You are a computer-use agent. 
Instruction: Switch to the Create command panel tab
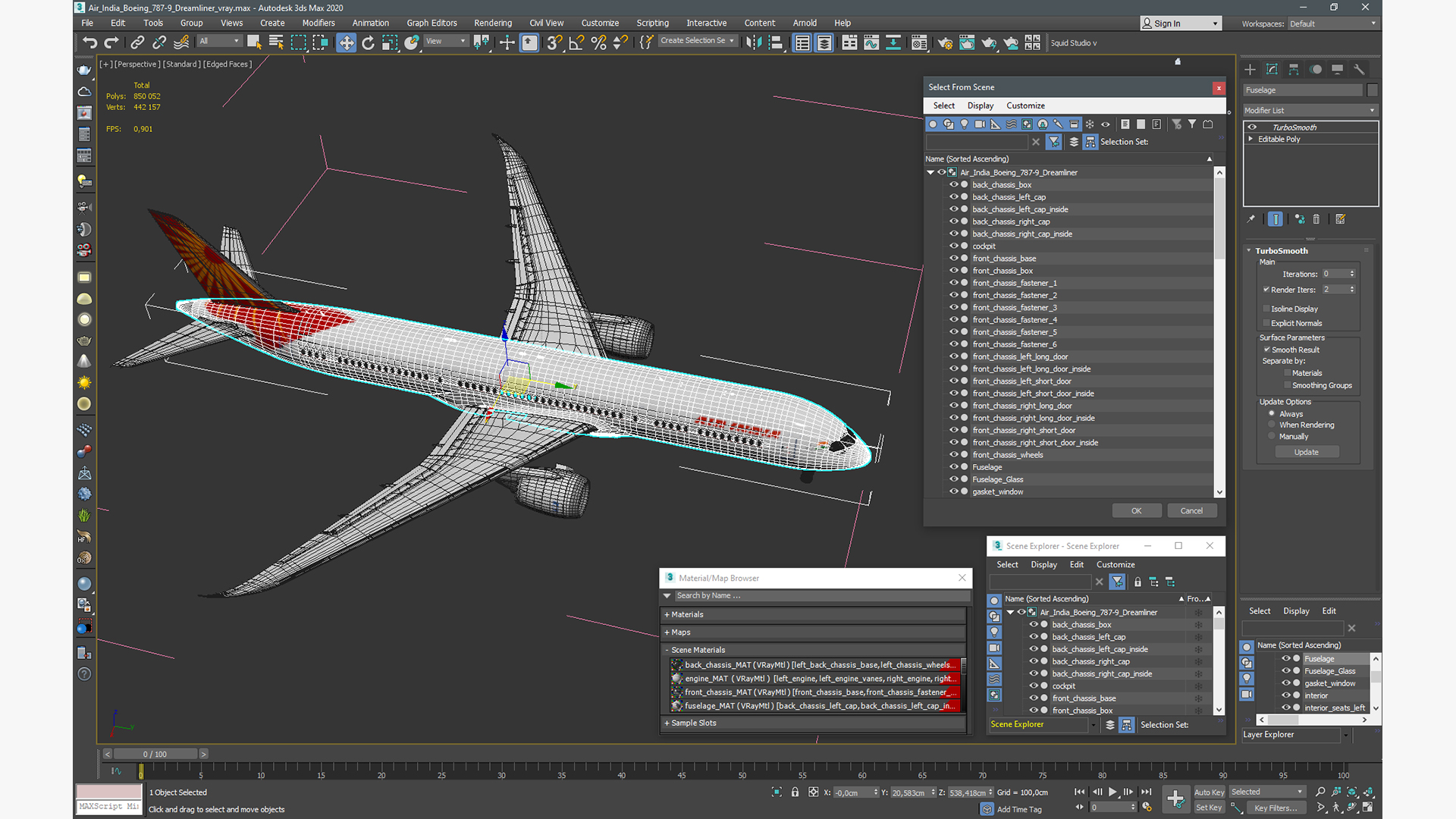click(x=1250, y=69)
